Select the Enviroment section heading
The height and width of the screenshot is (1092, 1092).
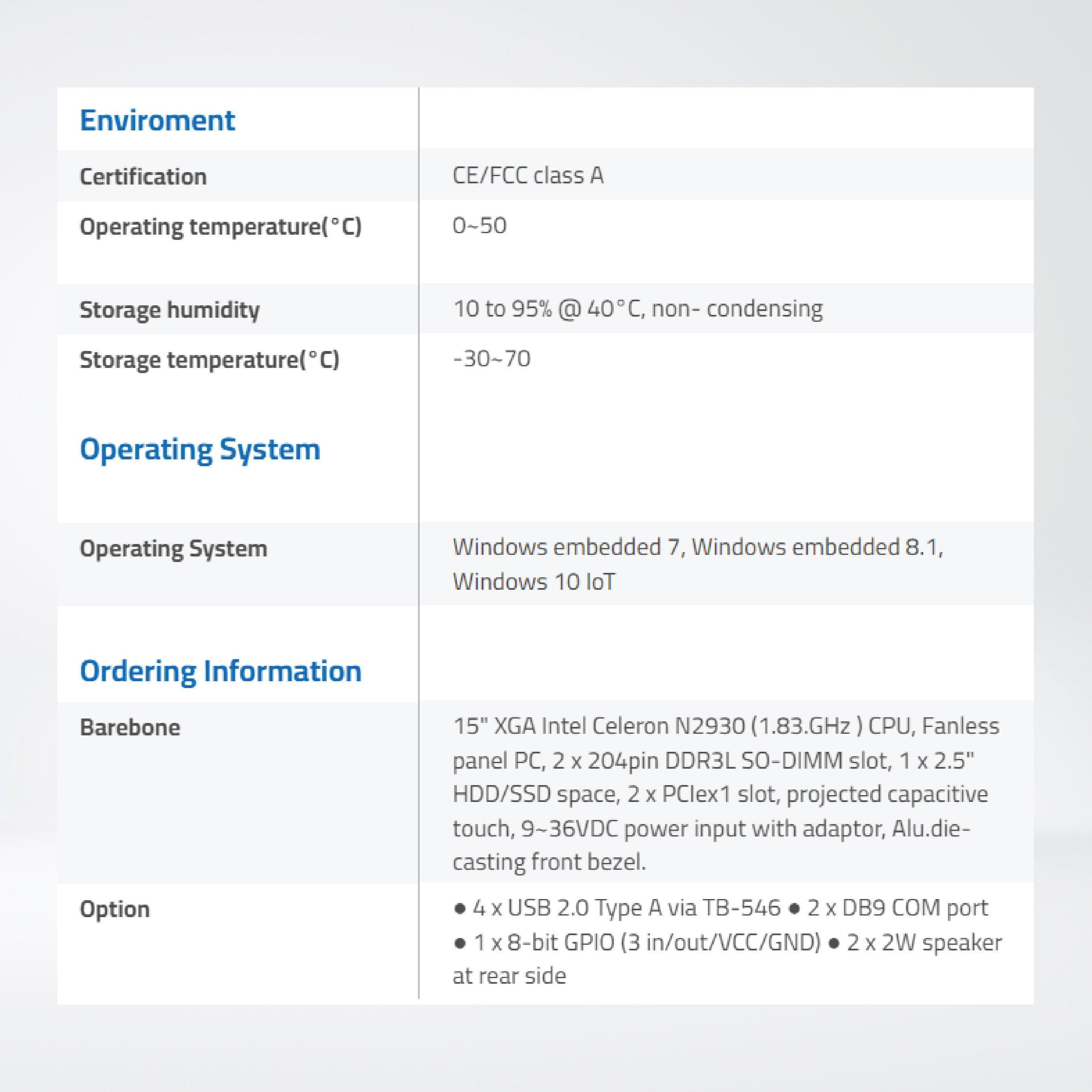[157, 120]
